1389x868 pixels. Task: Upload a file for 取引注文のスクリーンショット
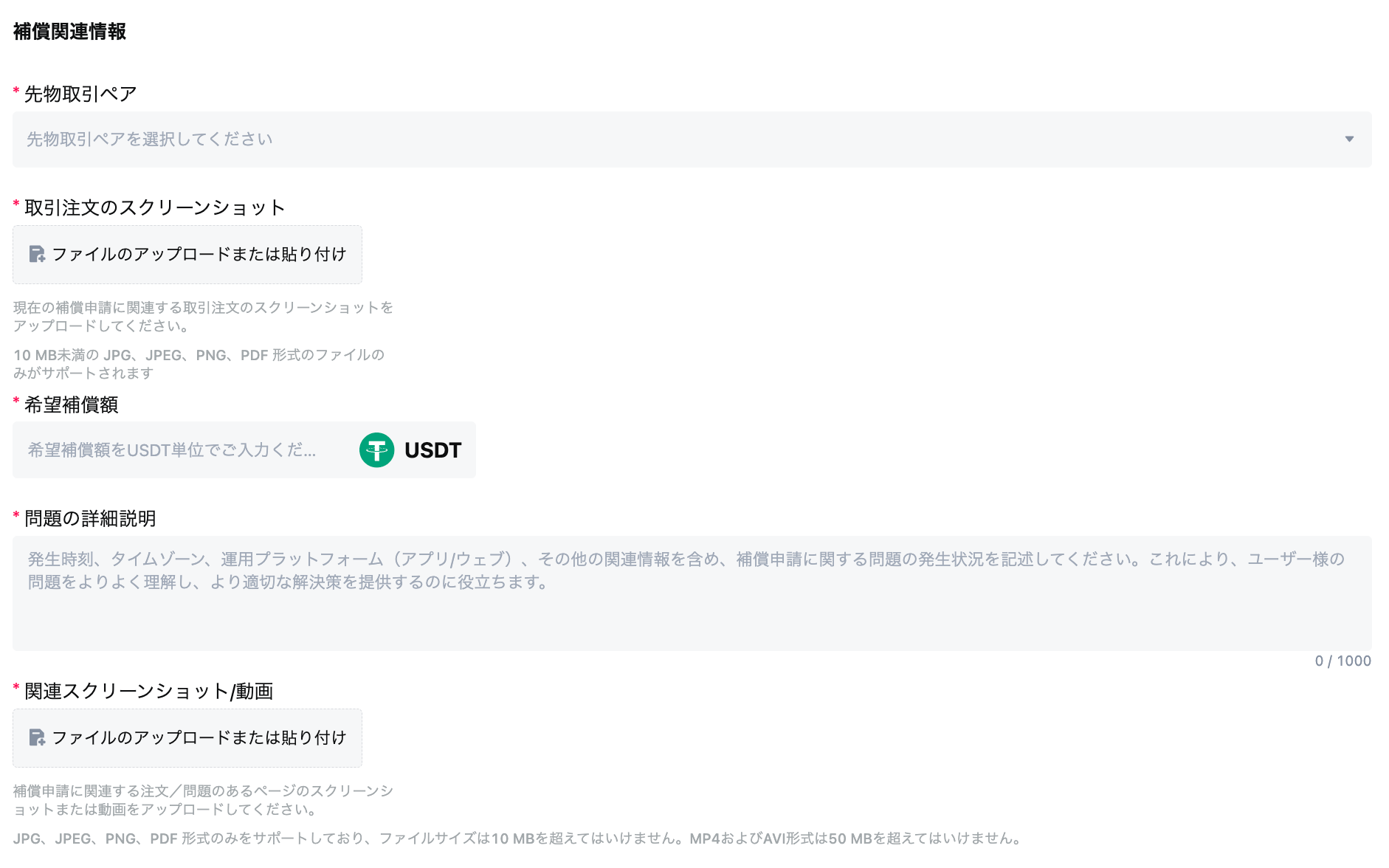[x=187, y=255]
